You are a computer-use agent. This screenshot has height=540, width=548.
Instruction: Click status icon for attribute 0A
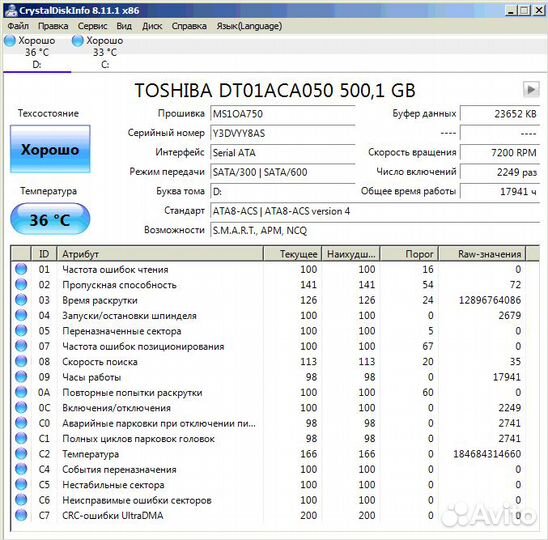click(21, 392)
